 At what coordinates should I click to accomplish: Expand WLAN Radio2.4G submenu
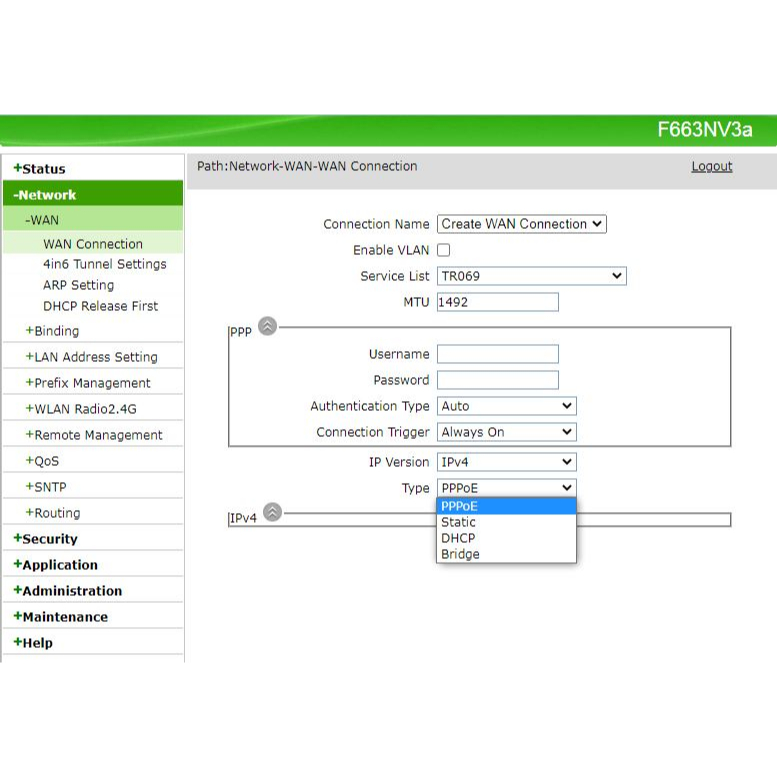(80, 409)
